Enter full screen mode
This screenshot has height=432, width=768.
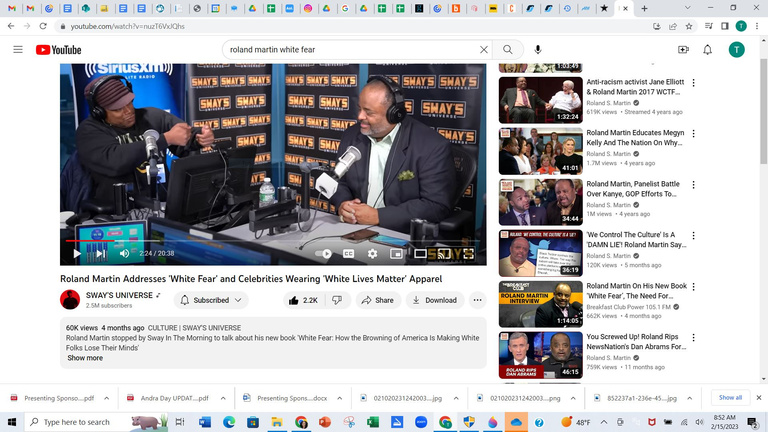pos(468,254)
